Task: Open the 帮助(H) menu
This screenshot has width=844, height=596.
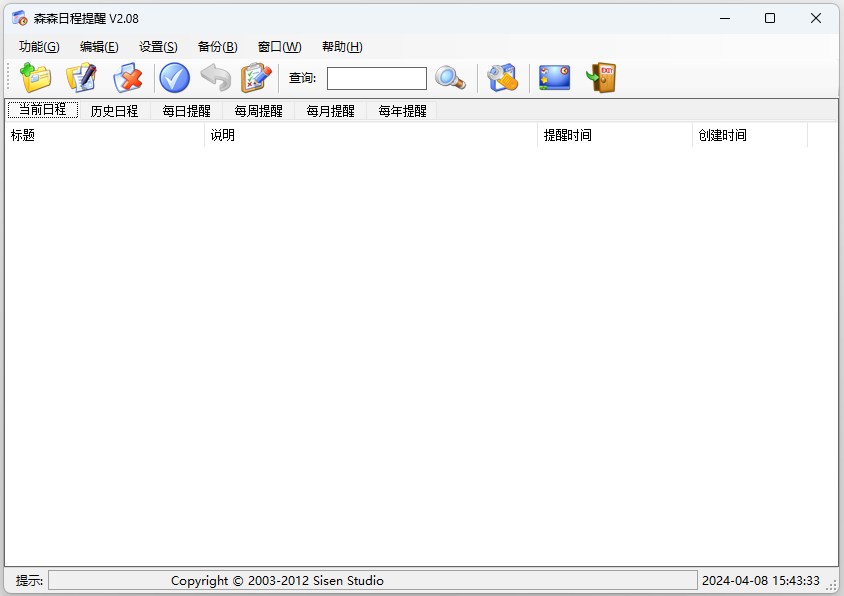Action: click(x=342, y=47)
